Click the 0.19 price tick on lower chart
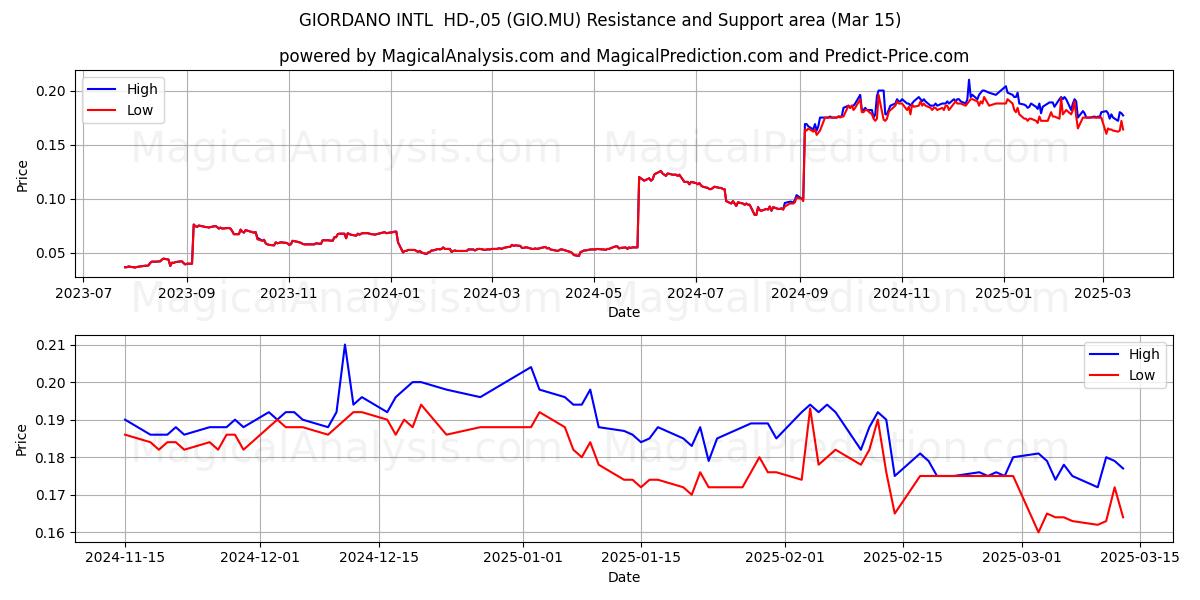1200x600 pixels. (x=53, y=420)
